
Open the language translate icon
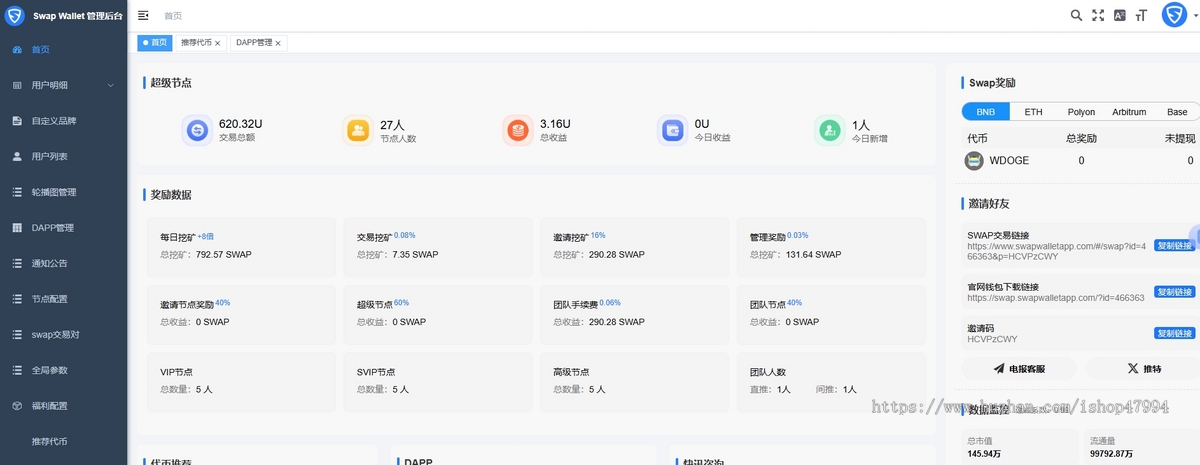click(1120, 15)
